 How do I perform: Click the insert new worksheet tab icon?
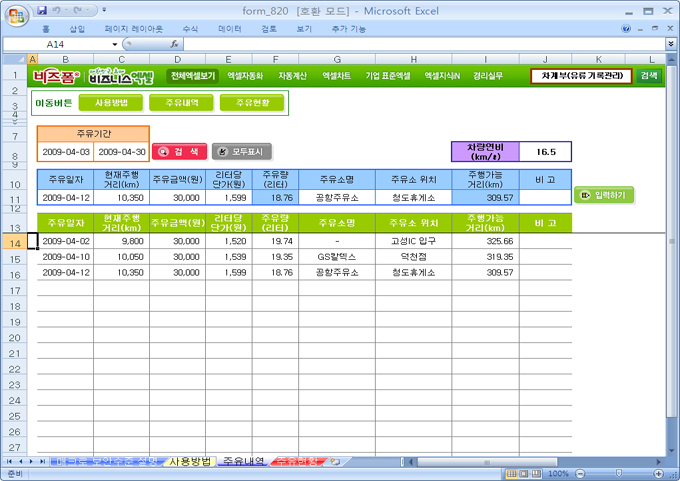pyautogui.click(x=335, y=462)
